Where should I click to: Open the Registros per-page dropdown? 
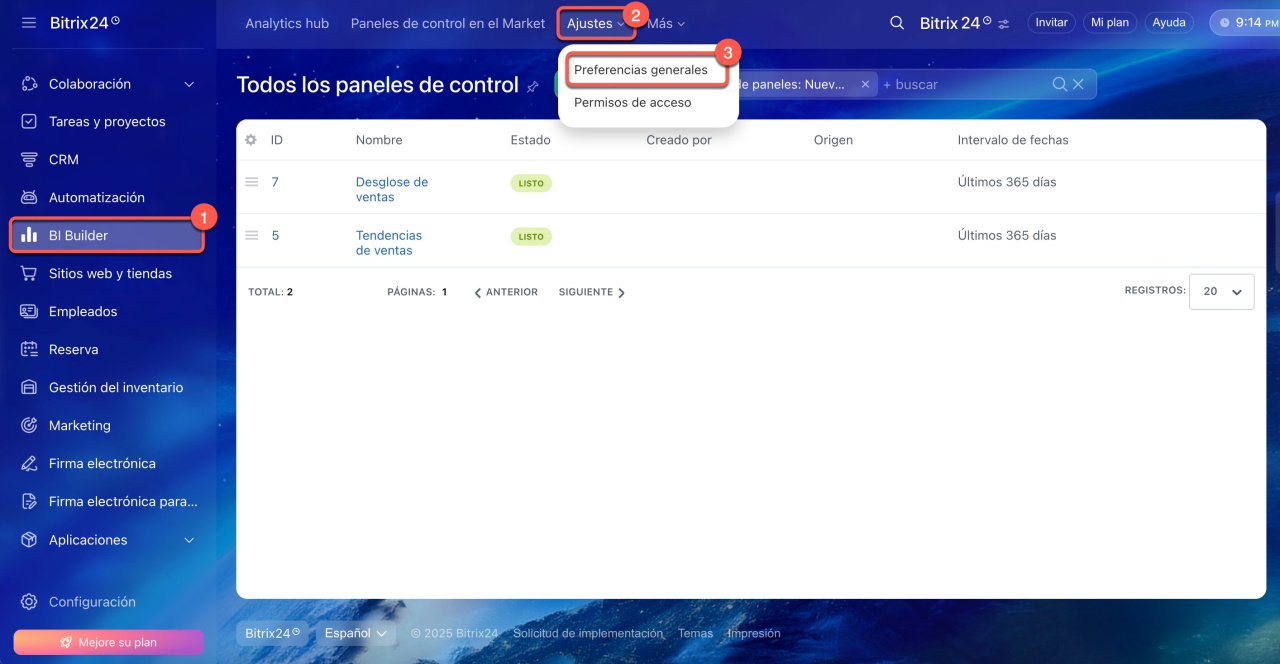point(1221,292)
